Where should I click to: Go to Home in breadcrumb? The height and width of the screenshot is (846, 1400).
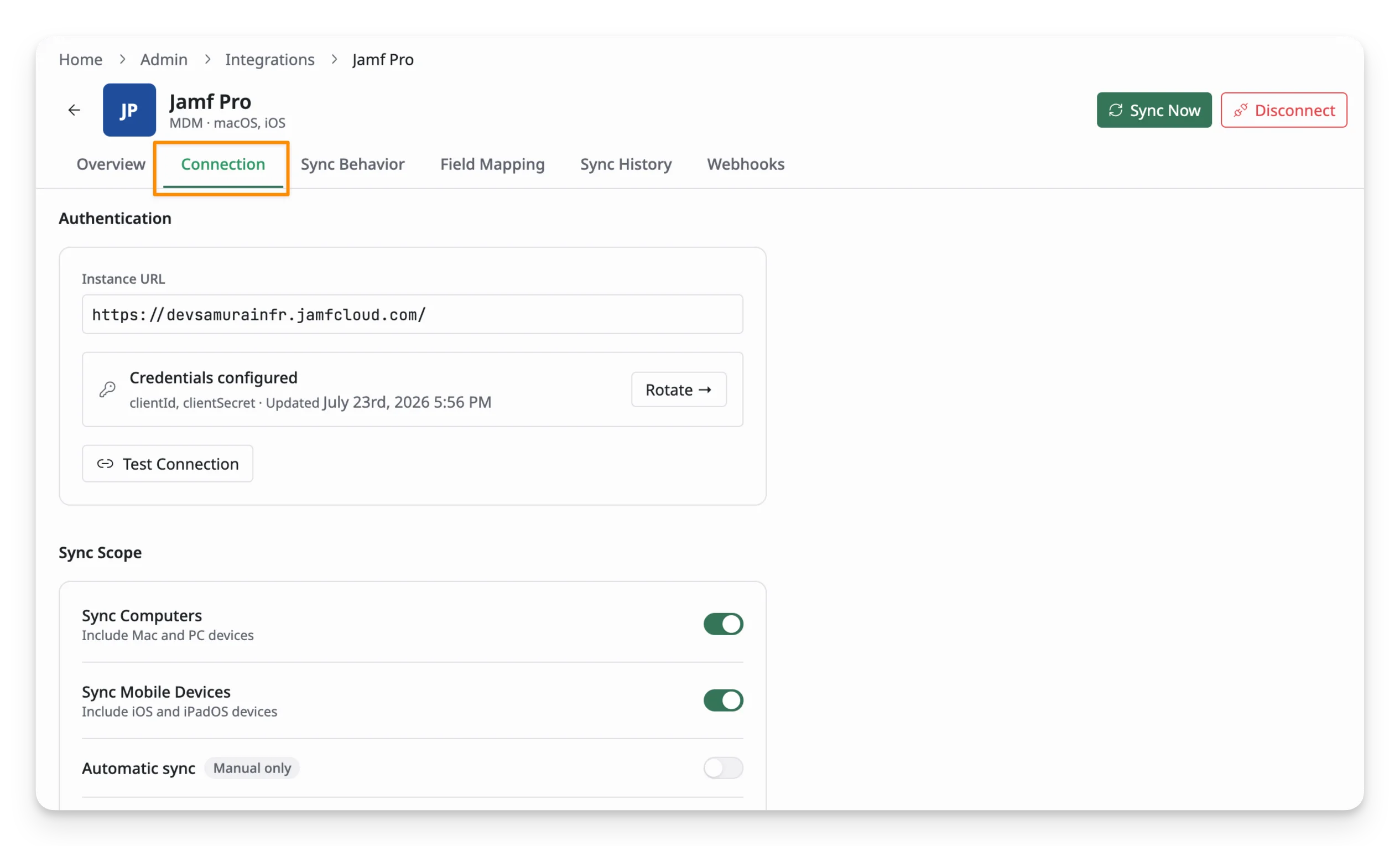81,60
